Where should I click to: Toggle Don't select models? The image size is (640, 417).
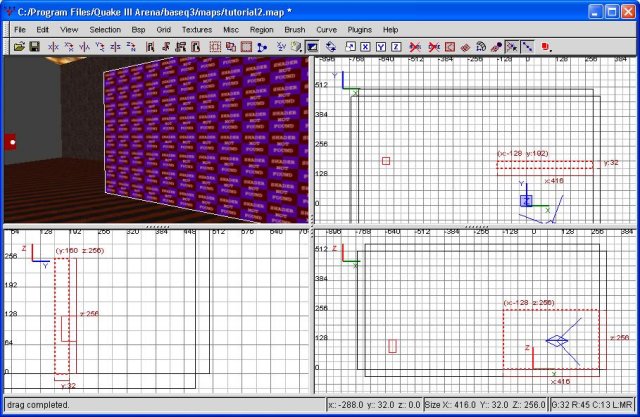coord(434,47)
